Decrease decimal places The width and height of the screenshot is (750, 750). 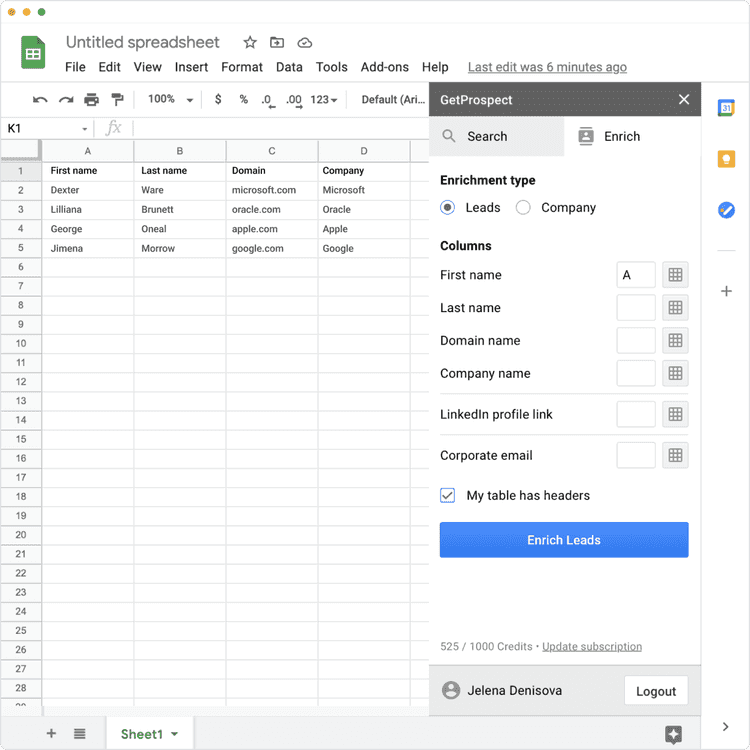pos(268,100)
